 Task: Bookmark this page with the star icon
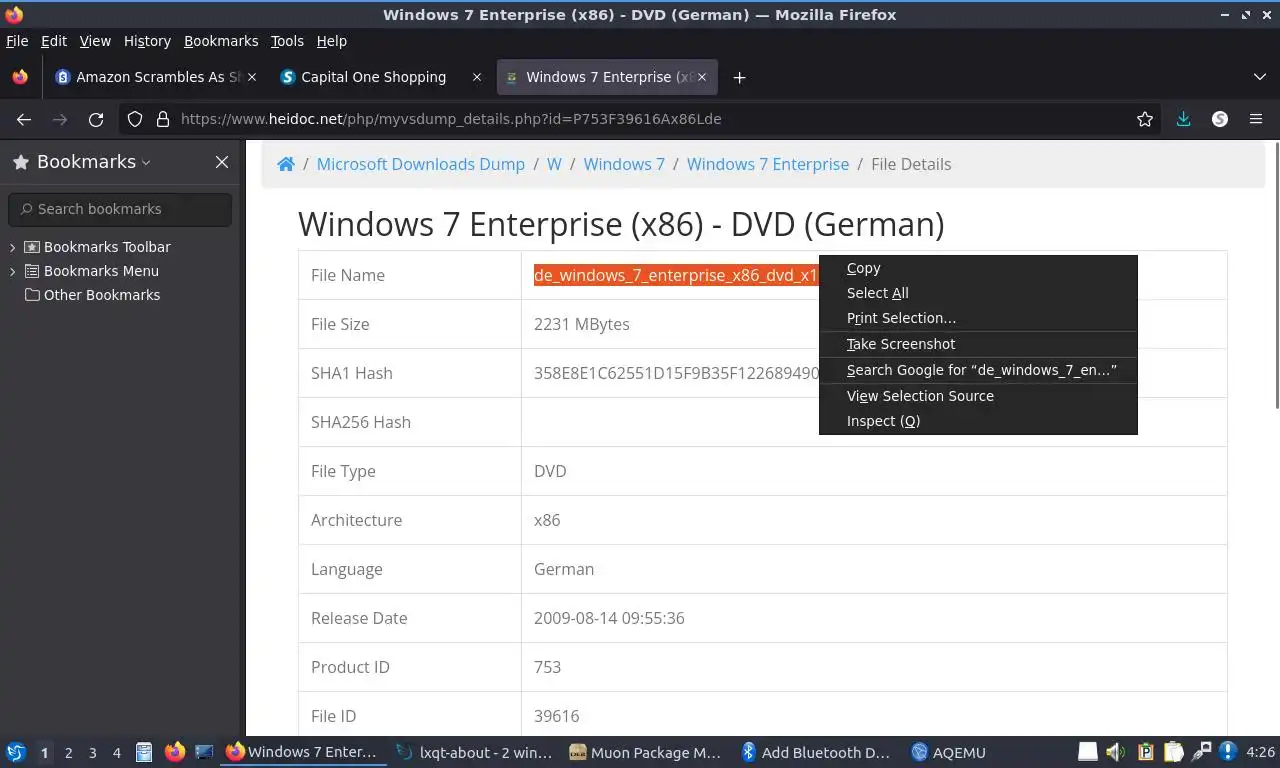tap(1145, 119)
